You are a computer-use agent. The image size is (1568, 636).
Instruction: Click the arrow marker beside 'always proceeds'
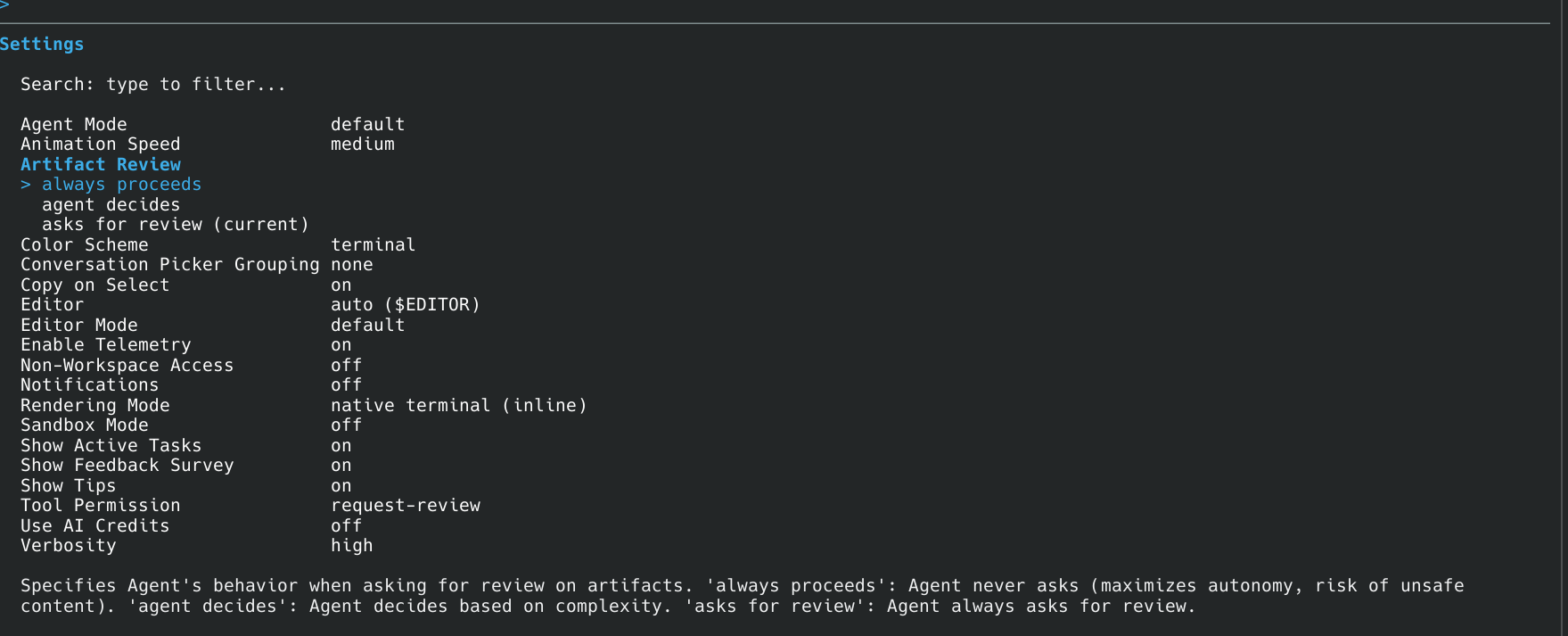tap(26, 185)
